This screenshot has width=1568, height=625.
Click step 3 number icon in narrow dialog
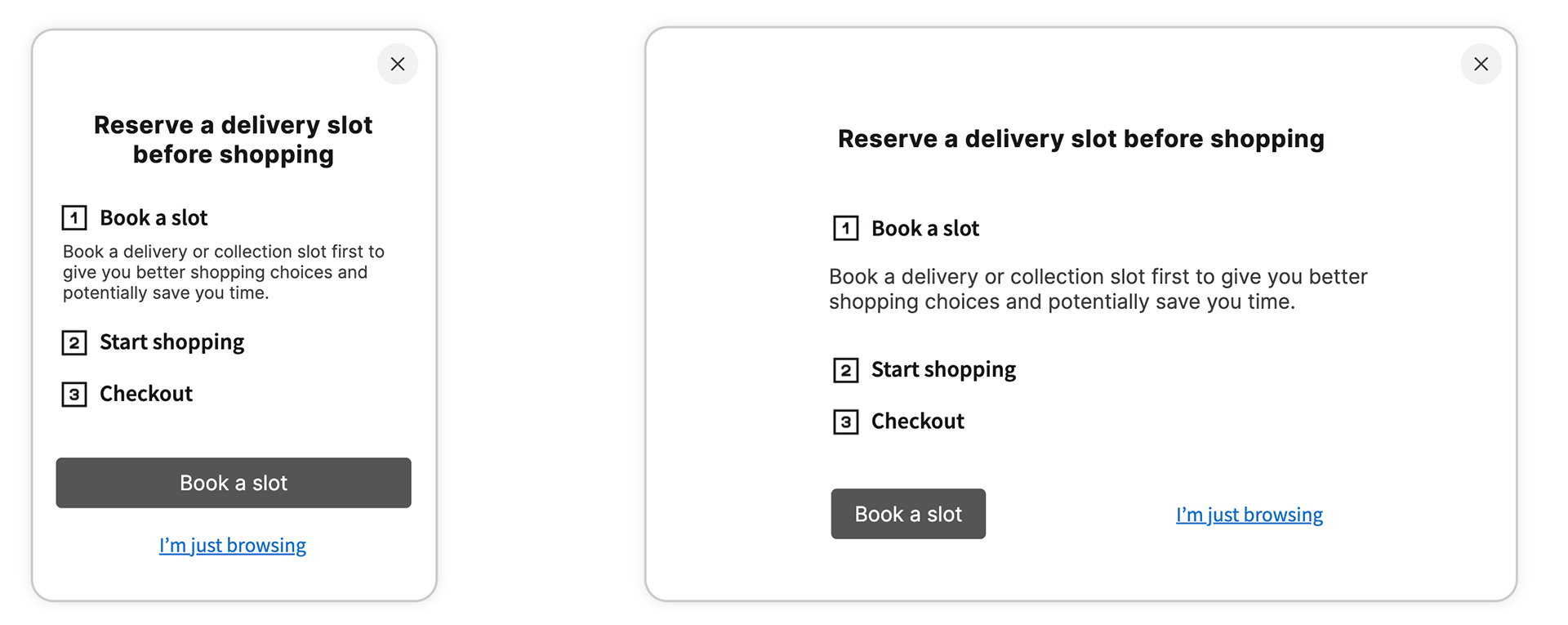[74, 395]
